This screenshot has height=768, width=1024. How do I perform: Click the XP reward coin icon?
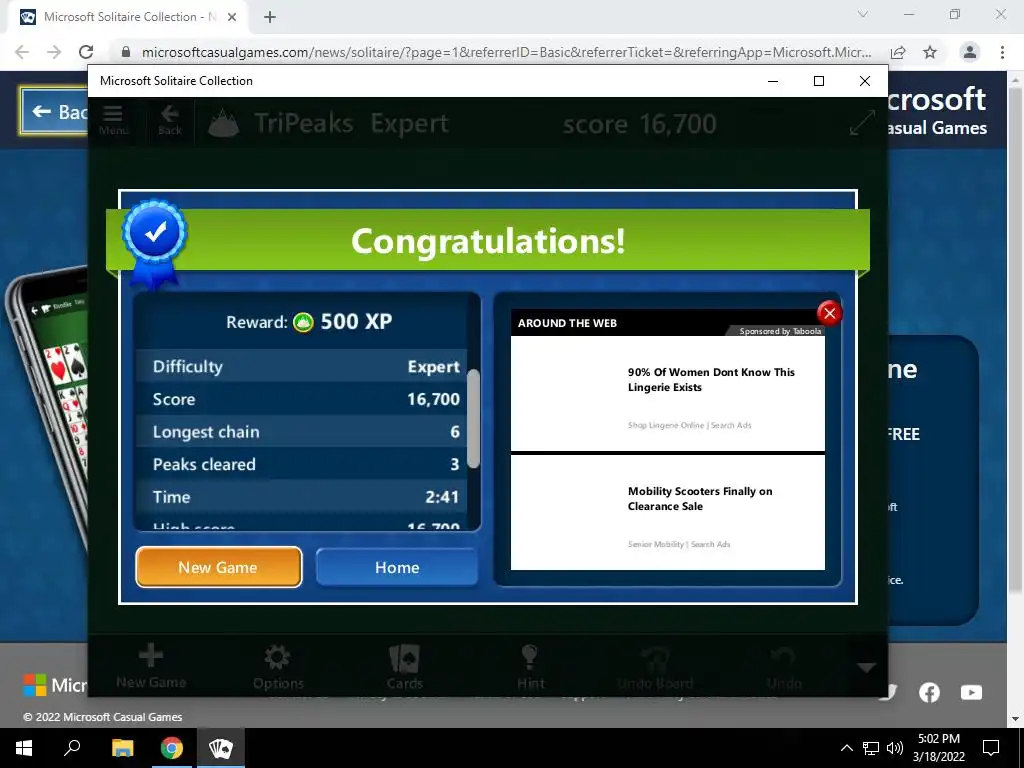pyautogui.click(x=303, y=322)
